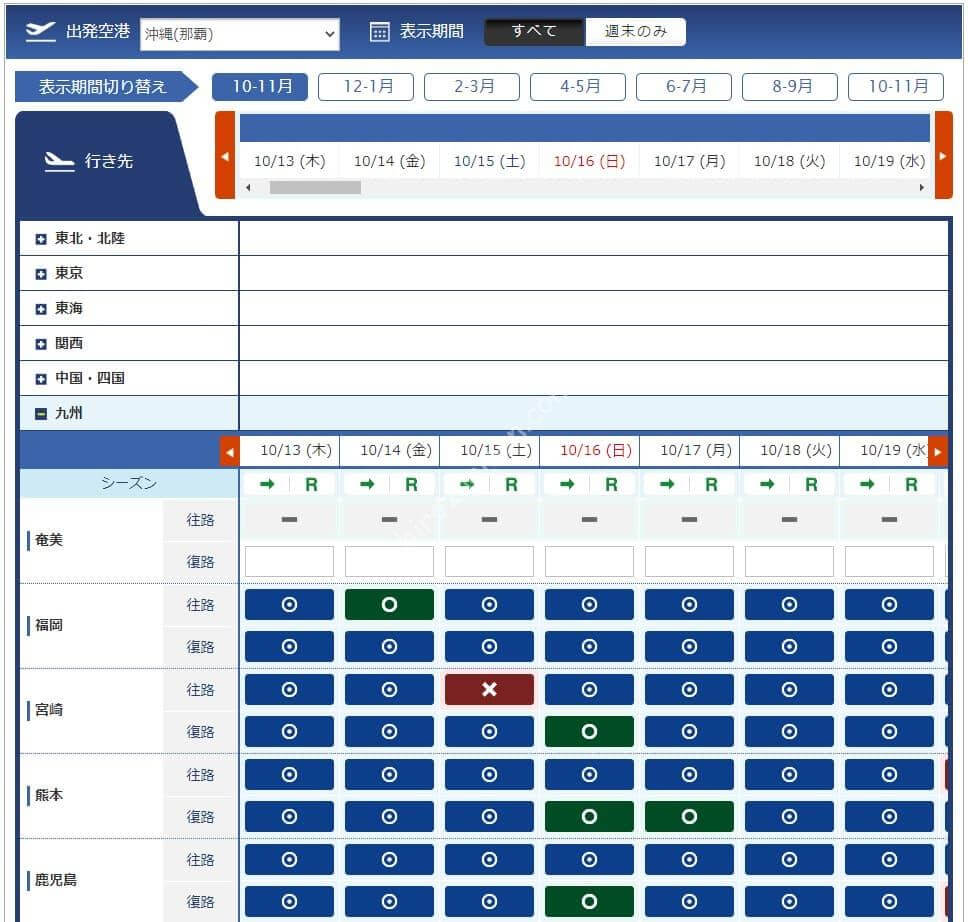Select 熊本 復路 on 10/14
This screenshot has height=922, width=968.
point(390,817)
